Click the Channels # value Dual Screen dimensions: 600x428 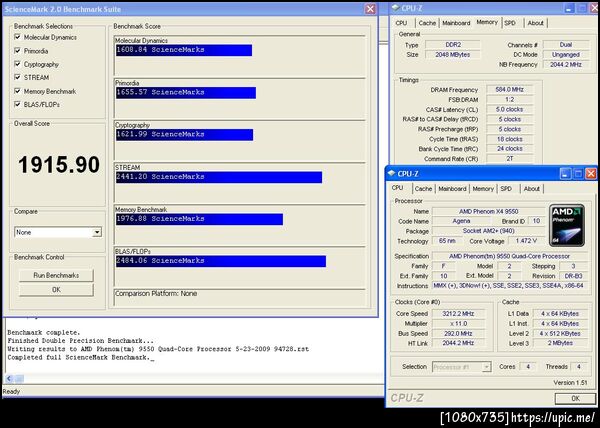(x=566, y=45)
